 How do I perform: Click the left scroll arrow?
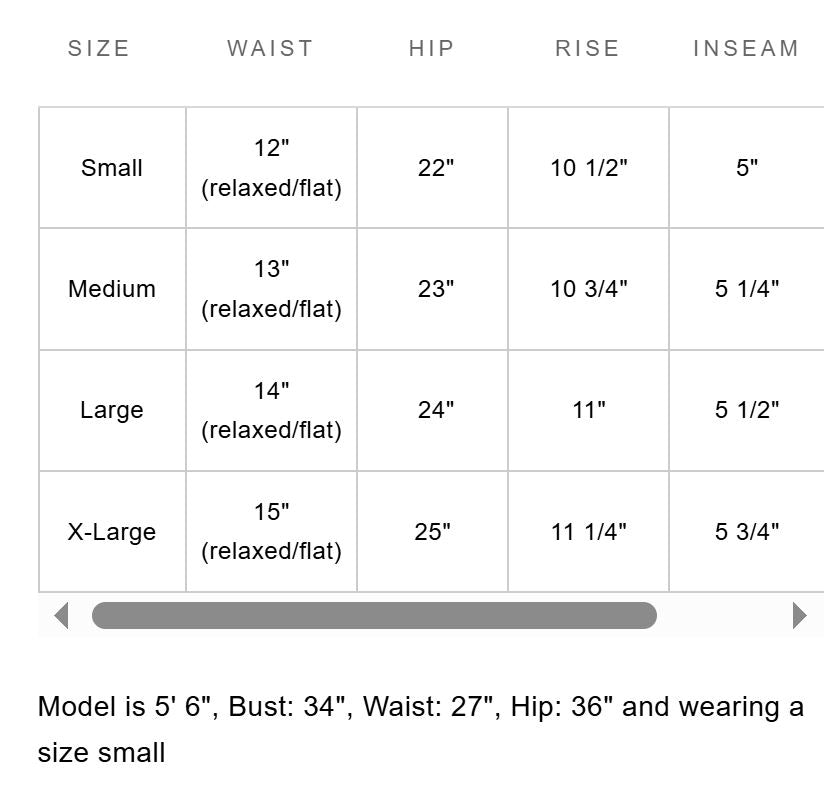(x=61, y=615)
